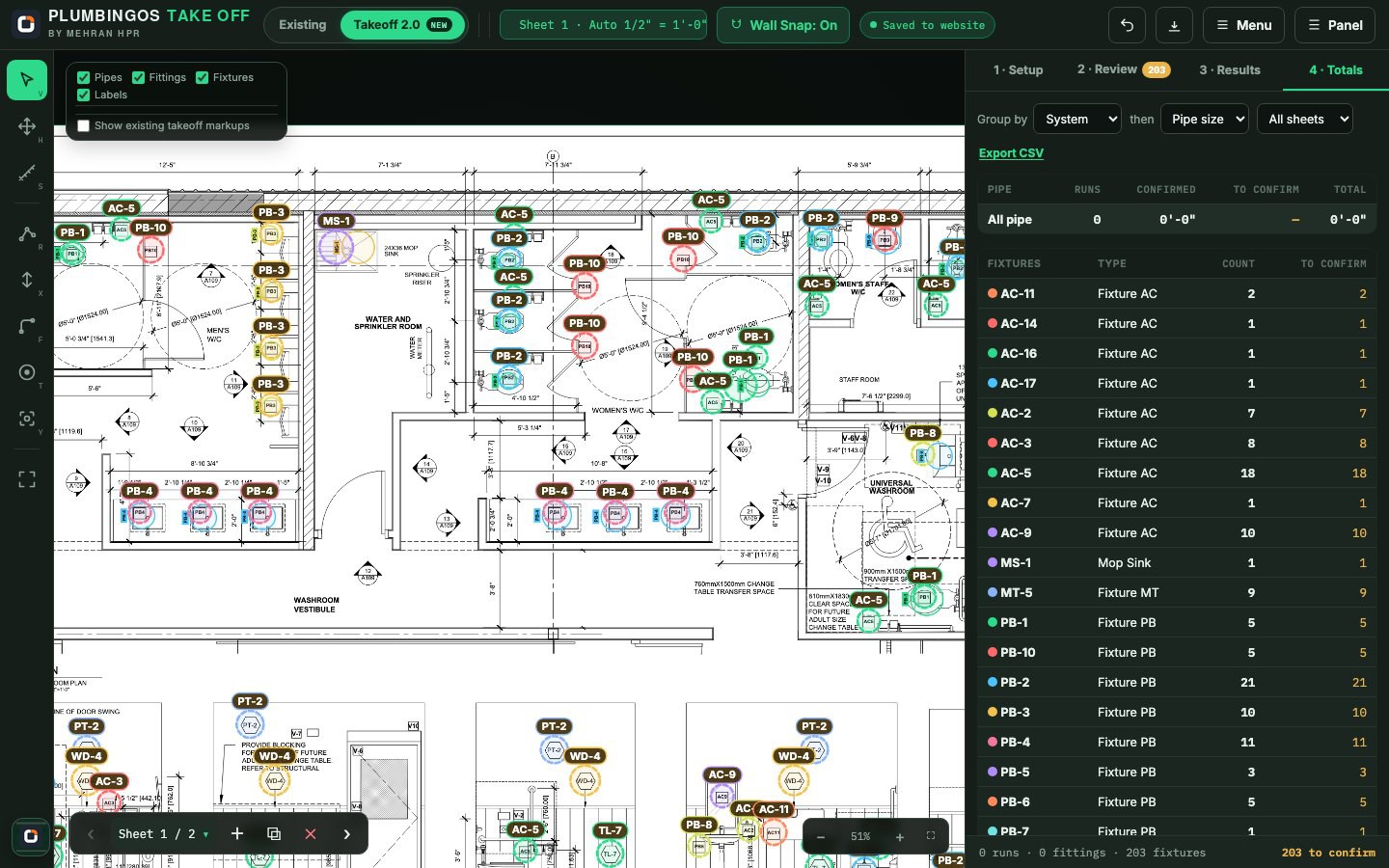The image size is (1389, 868).
Task: Click the fullscreen frame icon in left toolbar
Action: (27, 479)
